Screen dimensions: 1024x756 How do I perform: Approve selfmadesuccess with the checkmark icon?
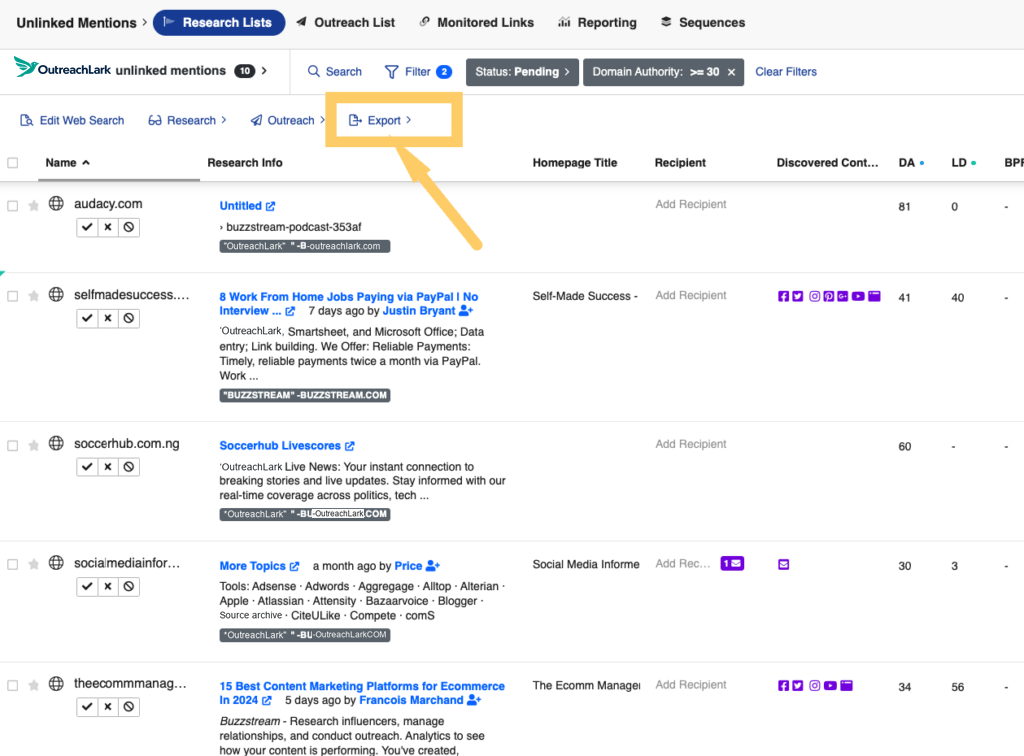[87, 318]
